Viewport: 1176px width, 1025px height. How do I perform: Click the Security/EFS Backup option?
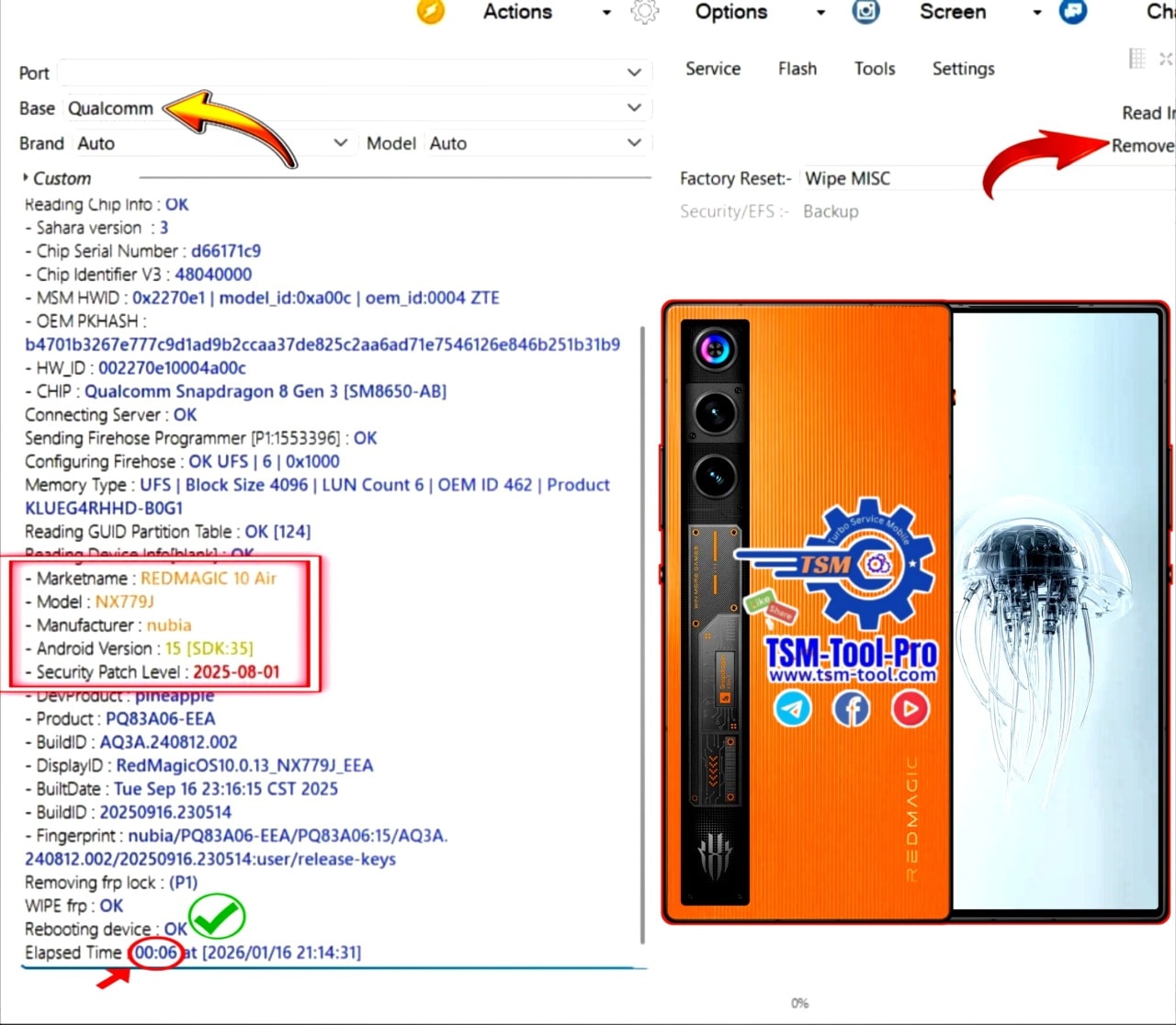click(x=831, y=211)
